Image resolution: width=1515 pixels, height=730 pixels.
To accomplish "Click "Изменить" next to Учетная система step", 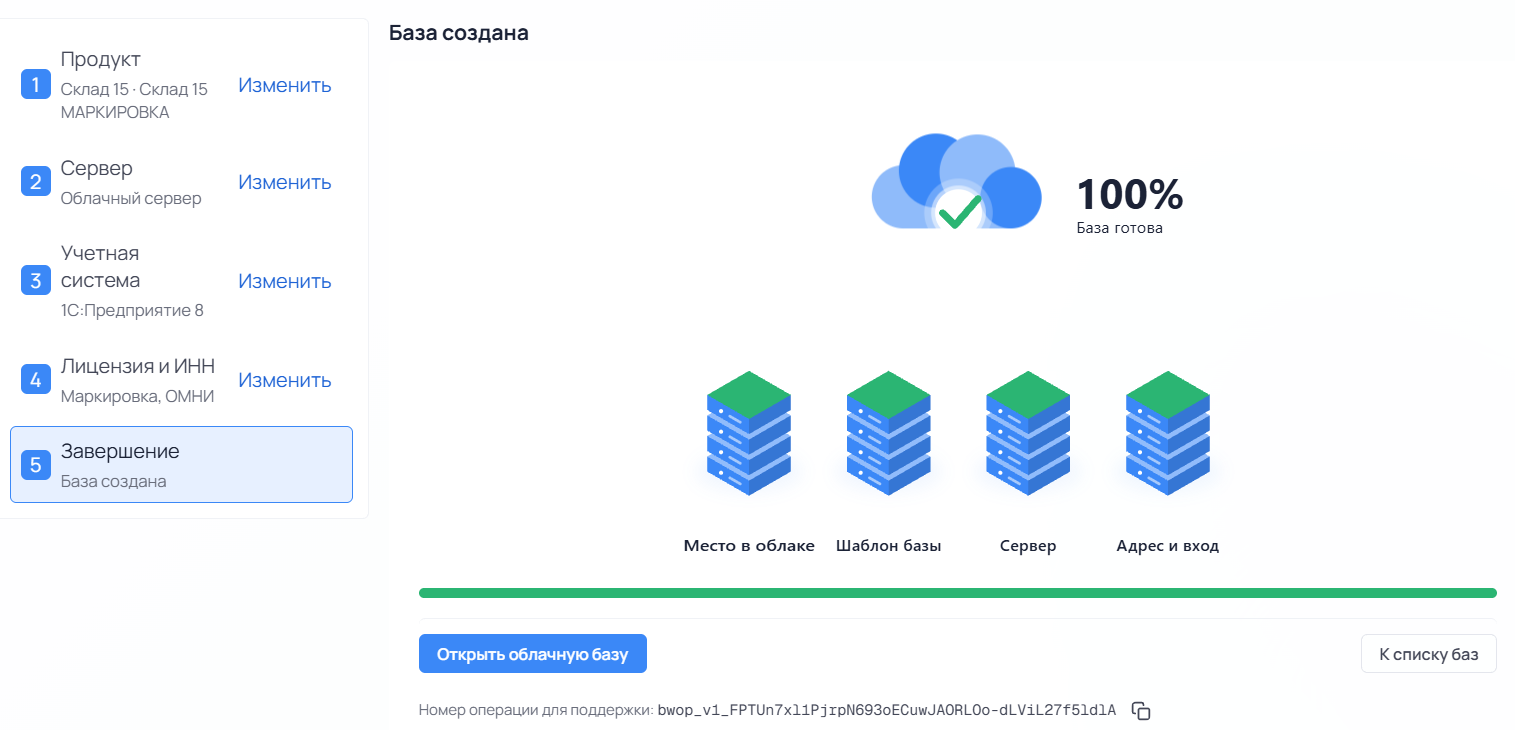I will (x=285, y=281).
